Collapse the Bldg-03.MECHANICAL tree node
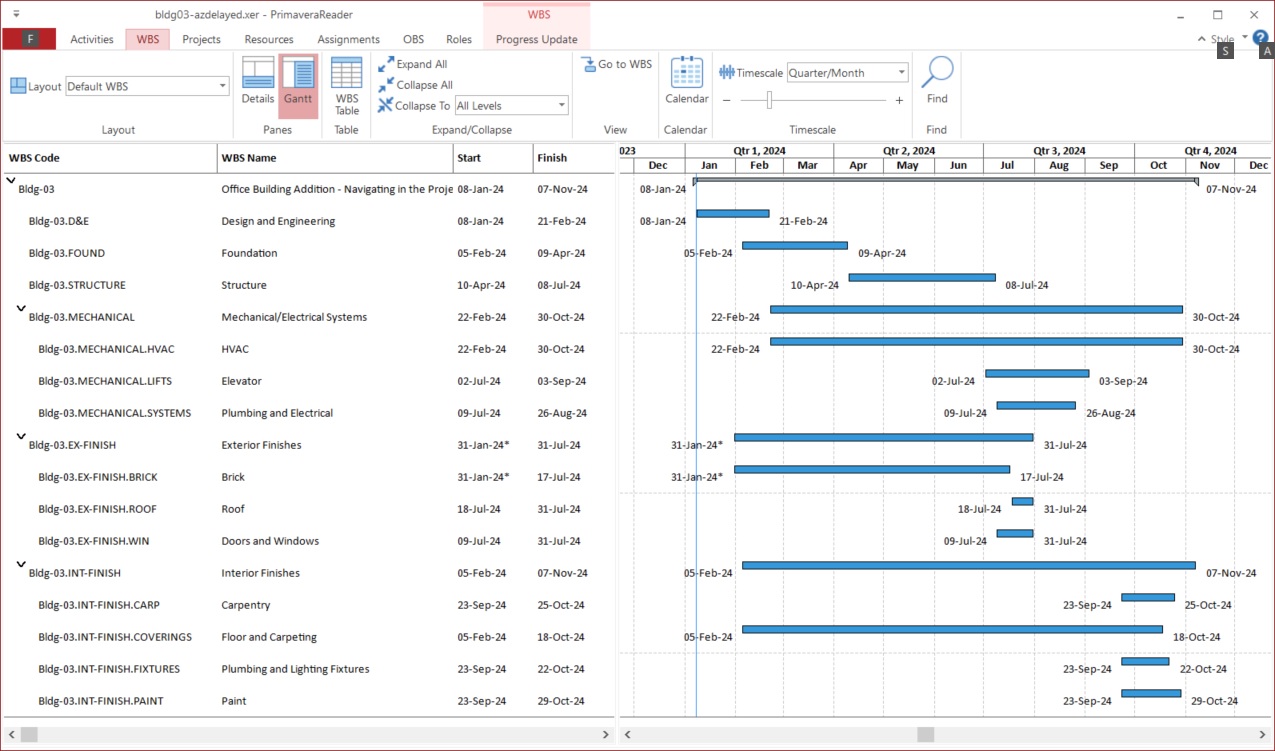This screenshot has width=1275, height=751. point(21,309)
